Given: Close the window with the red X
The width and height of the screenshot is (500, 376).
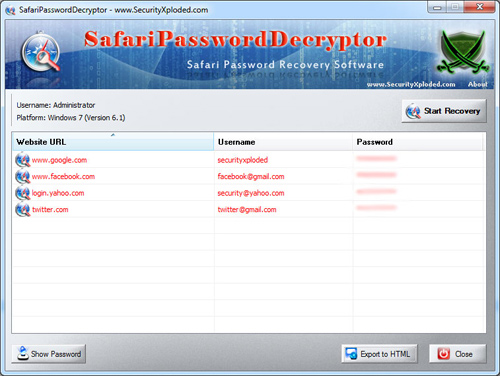Looking at the screenshot, I should coord(479,7).
